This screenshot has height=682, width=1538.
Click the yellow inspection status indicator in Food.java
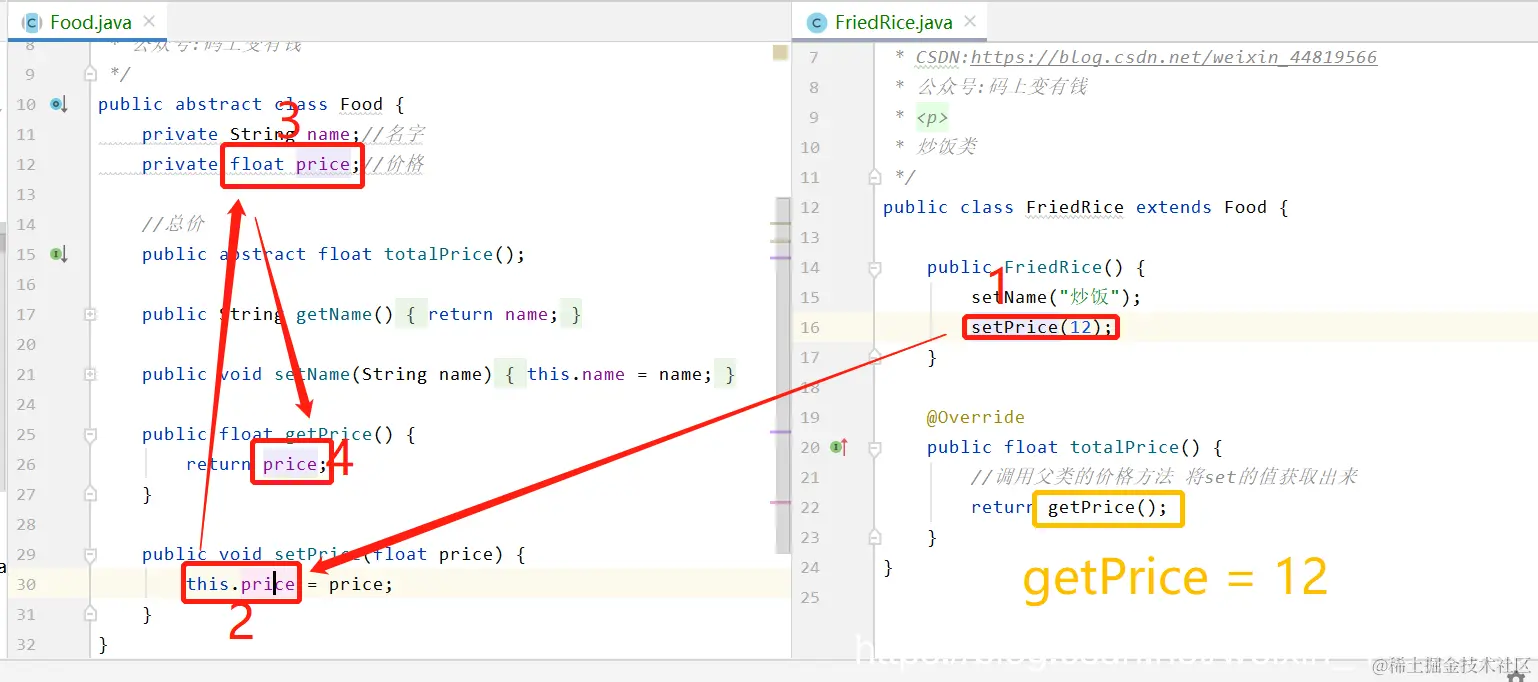780,53
